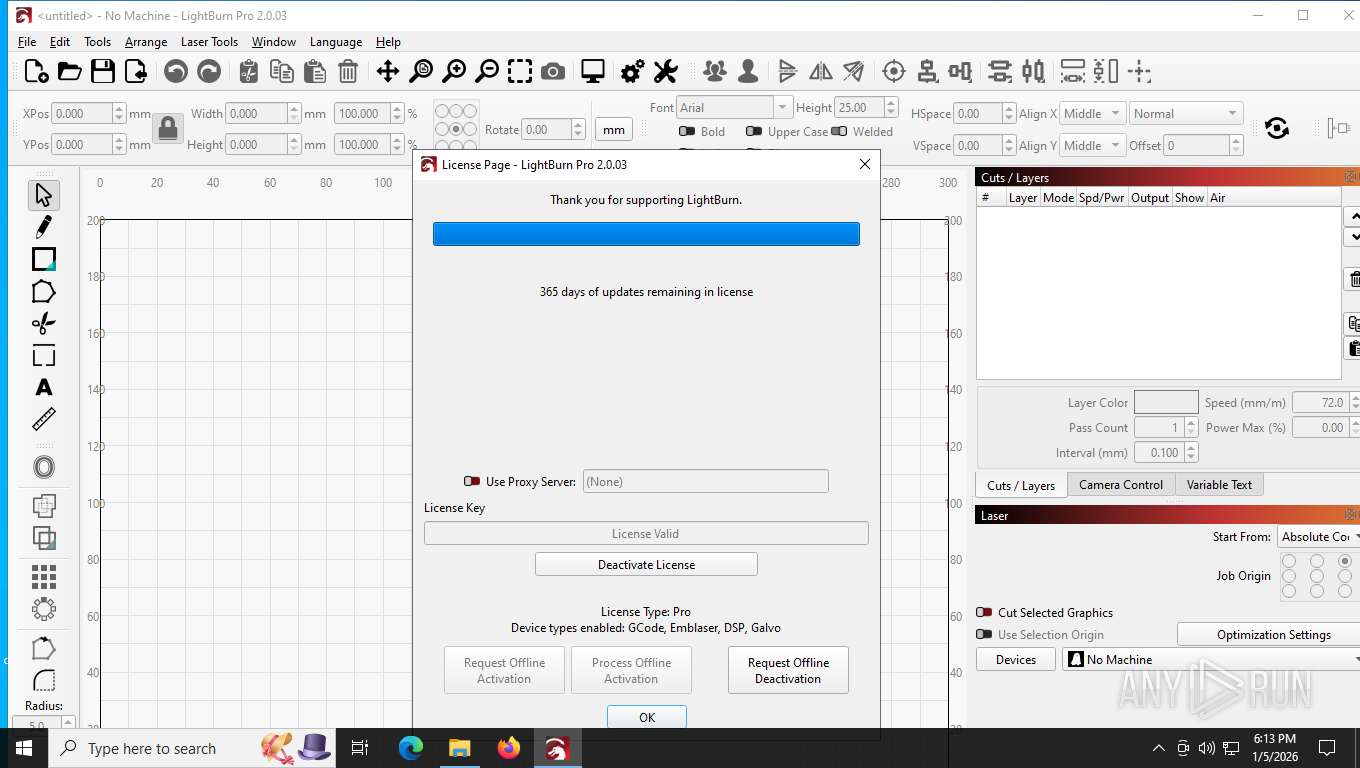Click the blue license progress bar
Screen dimensions: 1360x768
pos(646,234)
